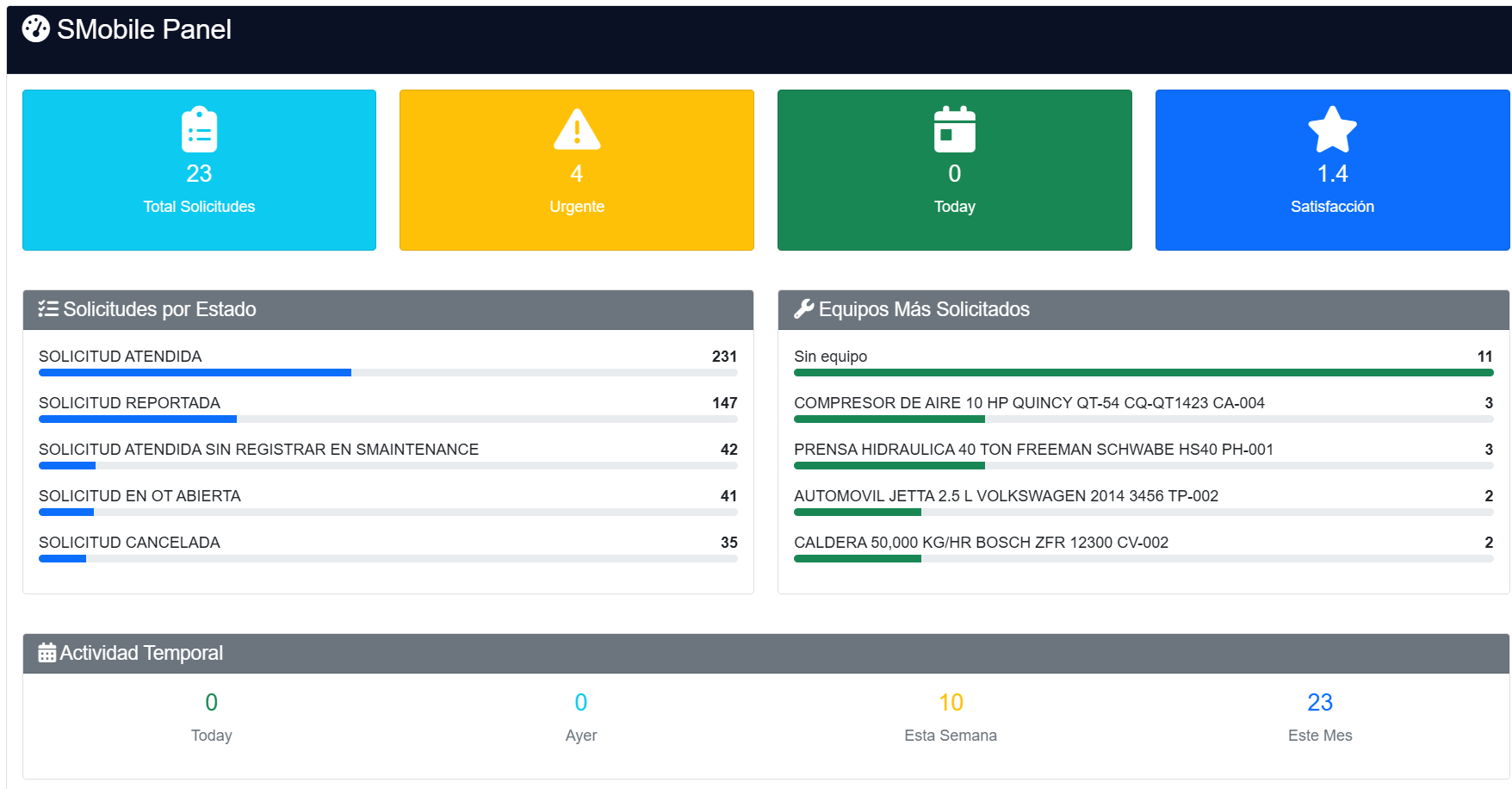Screen dimensions: 1512x789
Task: Click the 1.4 satisfaction score
Action: [x=1332, y=174]
